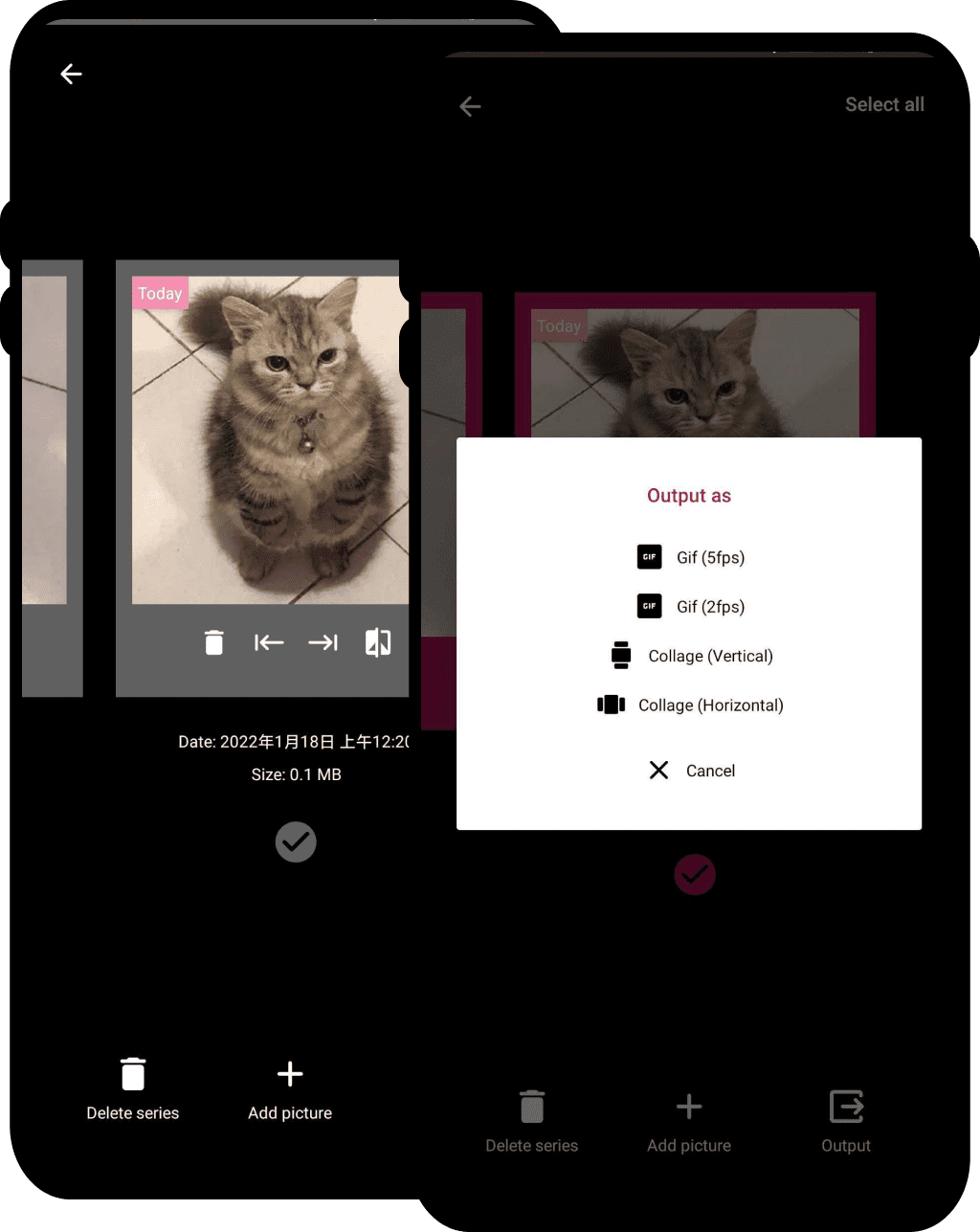Choose Gif (2fps) output option
Image resolution: width=980 pixels, height=1232 pixels.
691,606
